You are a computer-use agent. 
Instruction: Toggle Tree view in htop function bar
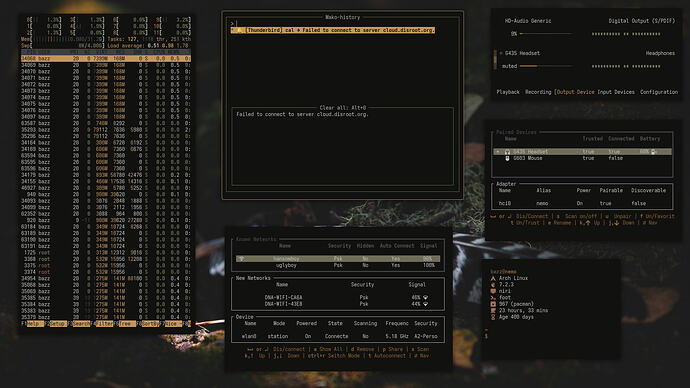coord(128,323)
